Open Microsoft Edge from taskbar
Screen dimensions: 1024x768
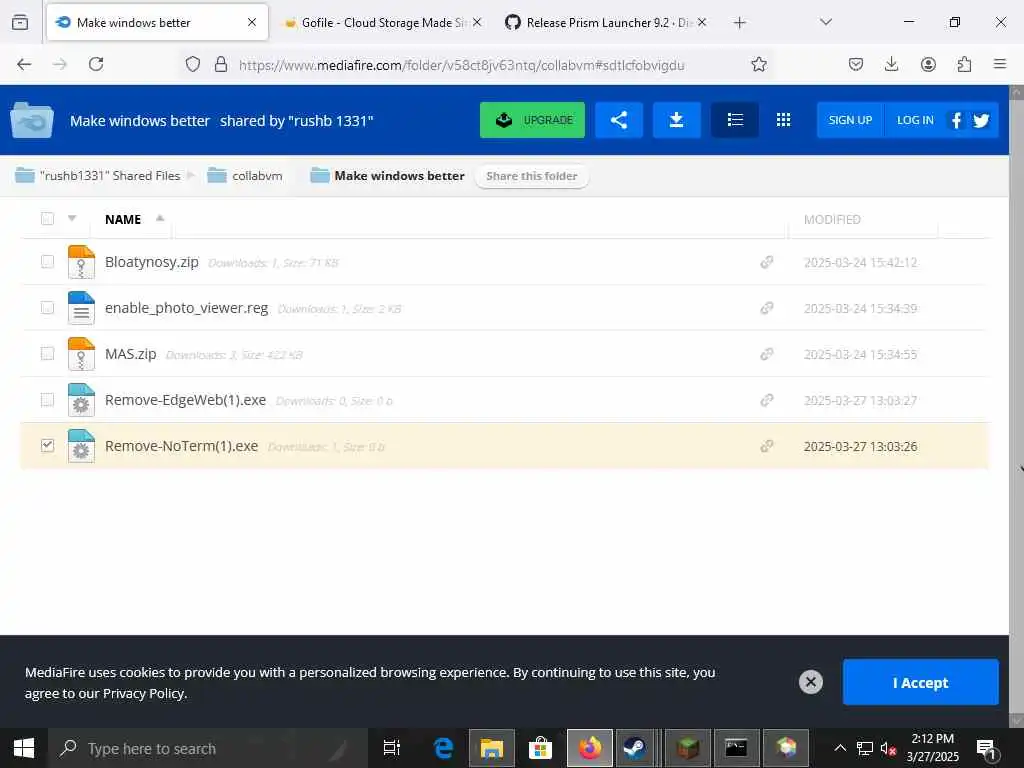tap(443, 748)
